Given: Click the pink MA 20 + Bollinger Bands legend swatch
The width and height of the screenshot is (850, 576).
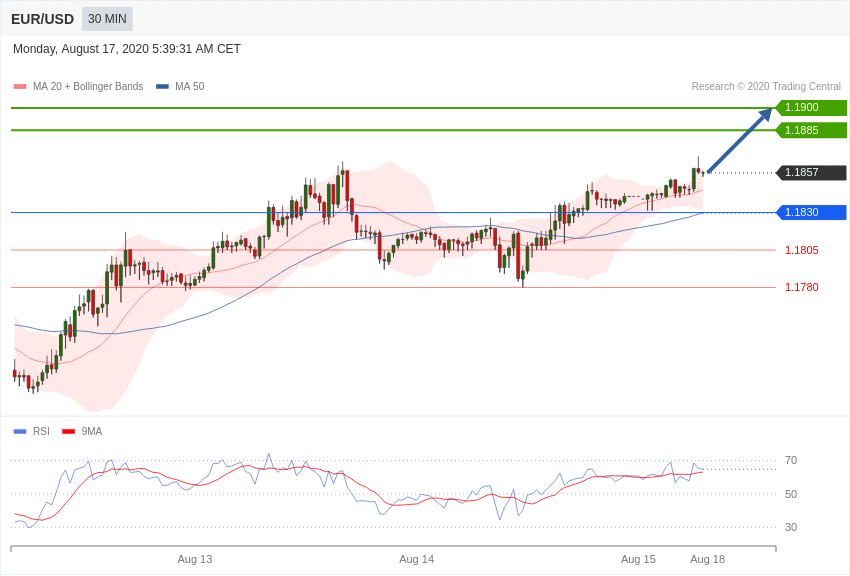Looking at the screenshot, I should (20, 87).
